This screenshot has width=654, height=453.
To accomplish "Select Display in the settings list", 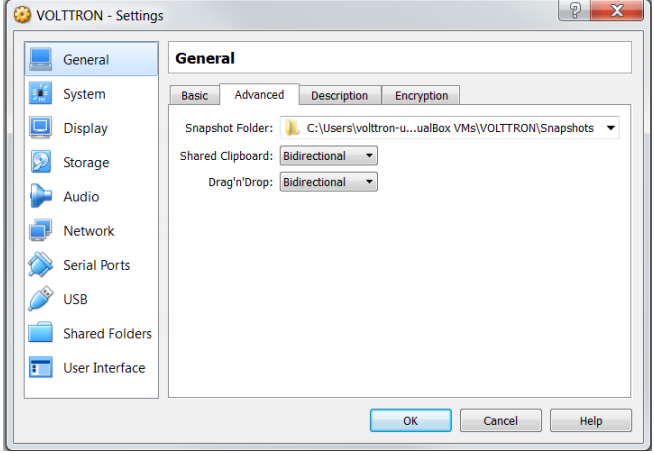I will tap(91, 128).
